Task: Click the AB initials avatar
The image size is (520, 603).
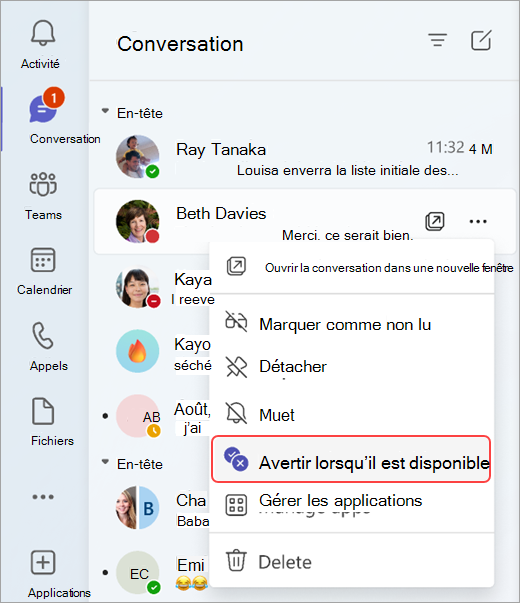Action: point(138,416)
